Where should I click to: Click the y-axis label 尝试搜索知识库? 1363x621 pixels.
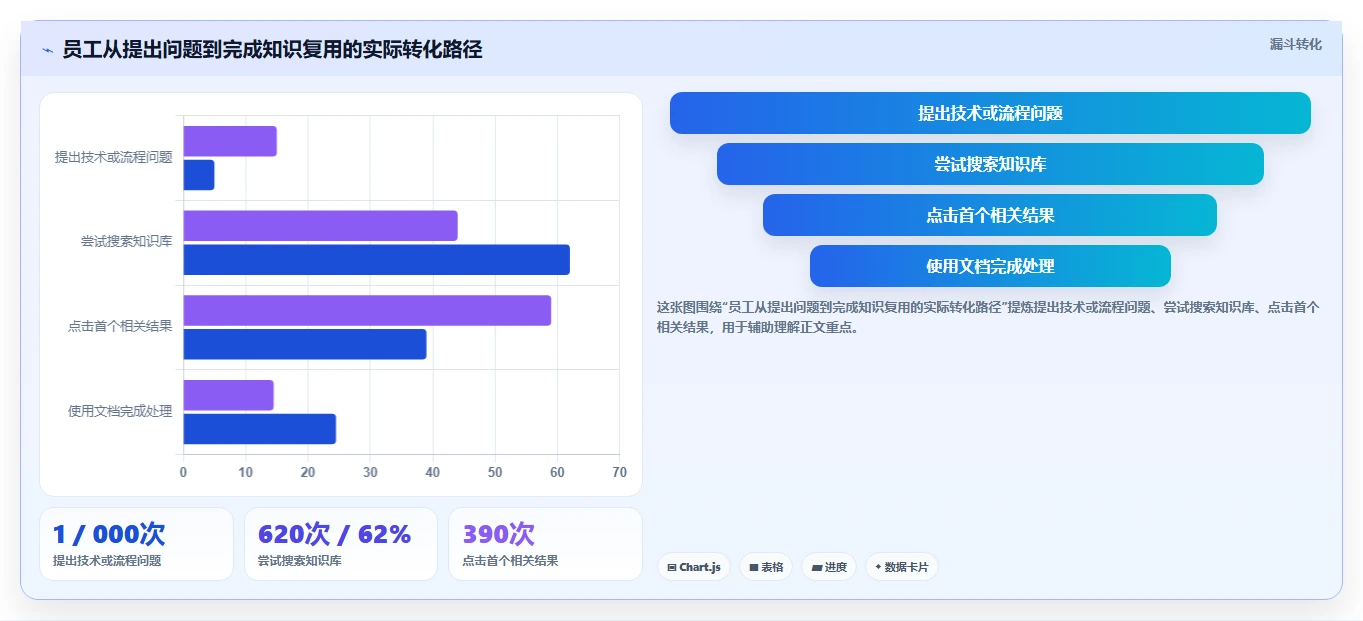click(126, 241)
